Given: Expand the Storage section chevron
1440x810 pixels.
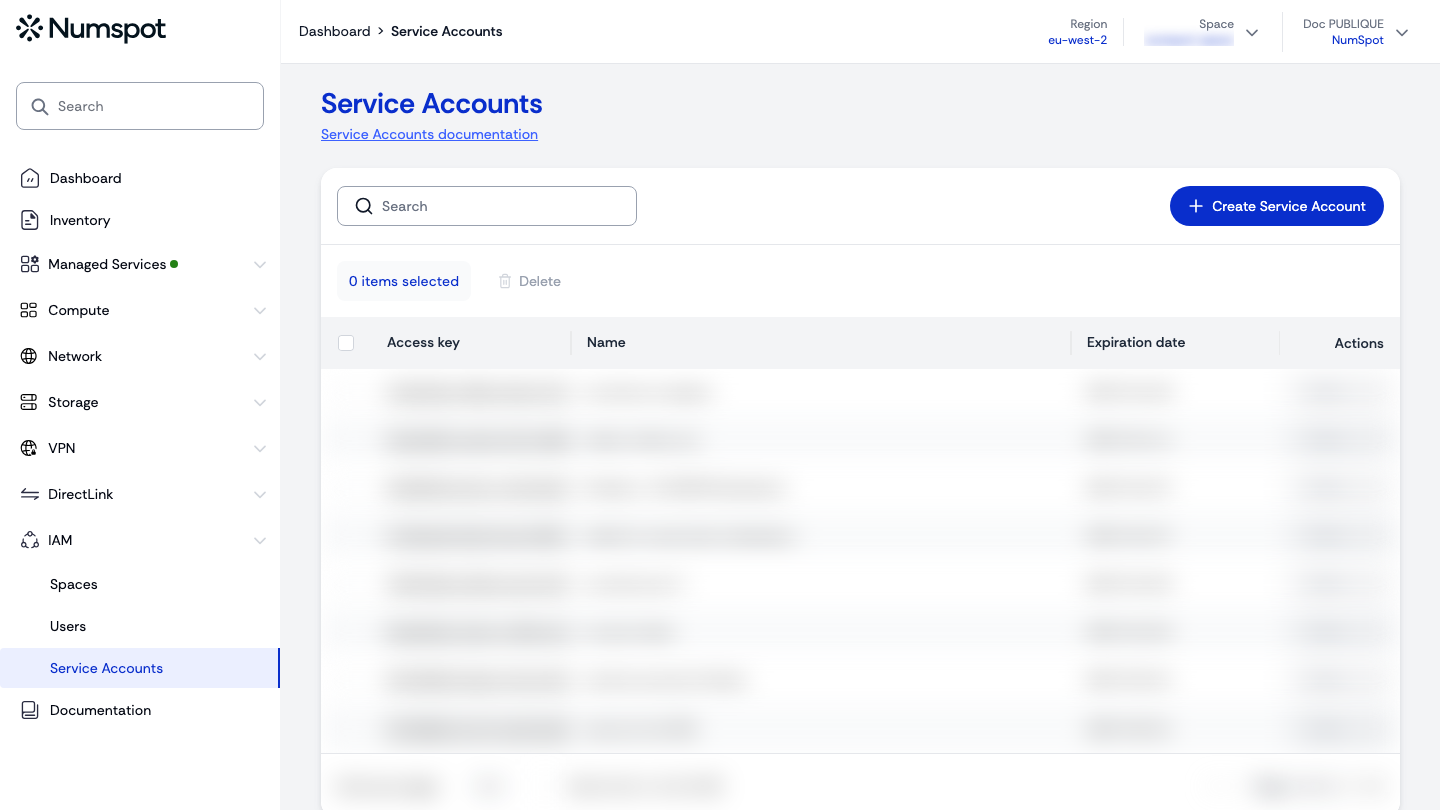Looking at the screenshot, I should coord(260,403).
